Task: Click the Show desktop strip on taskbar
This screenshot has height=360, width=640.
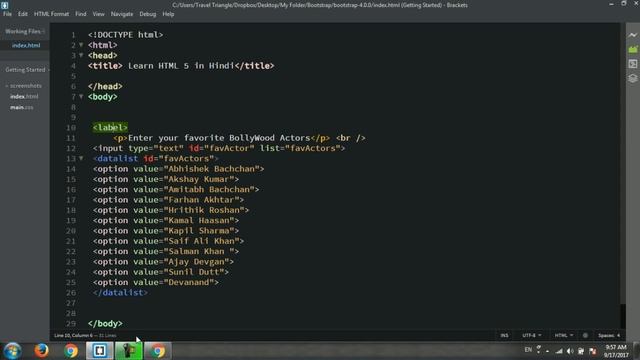Action: (637, 351)
